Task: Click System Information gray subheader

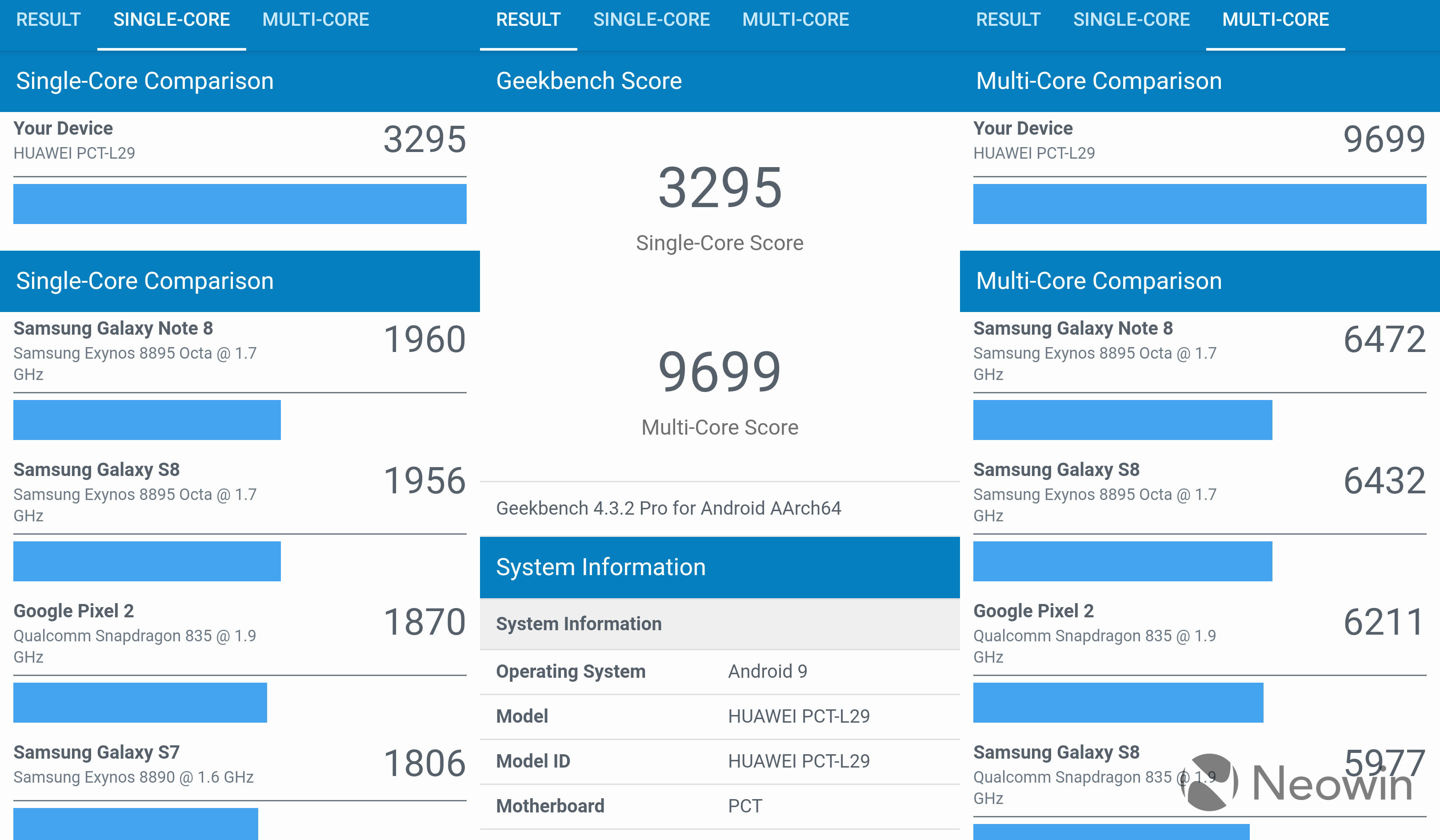Action: pos(720,624)
